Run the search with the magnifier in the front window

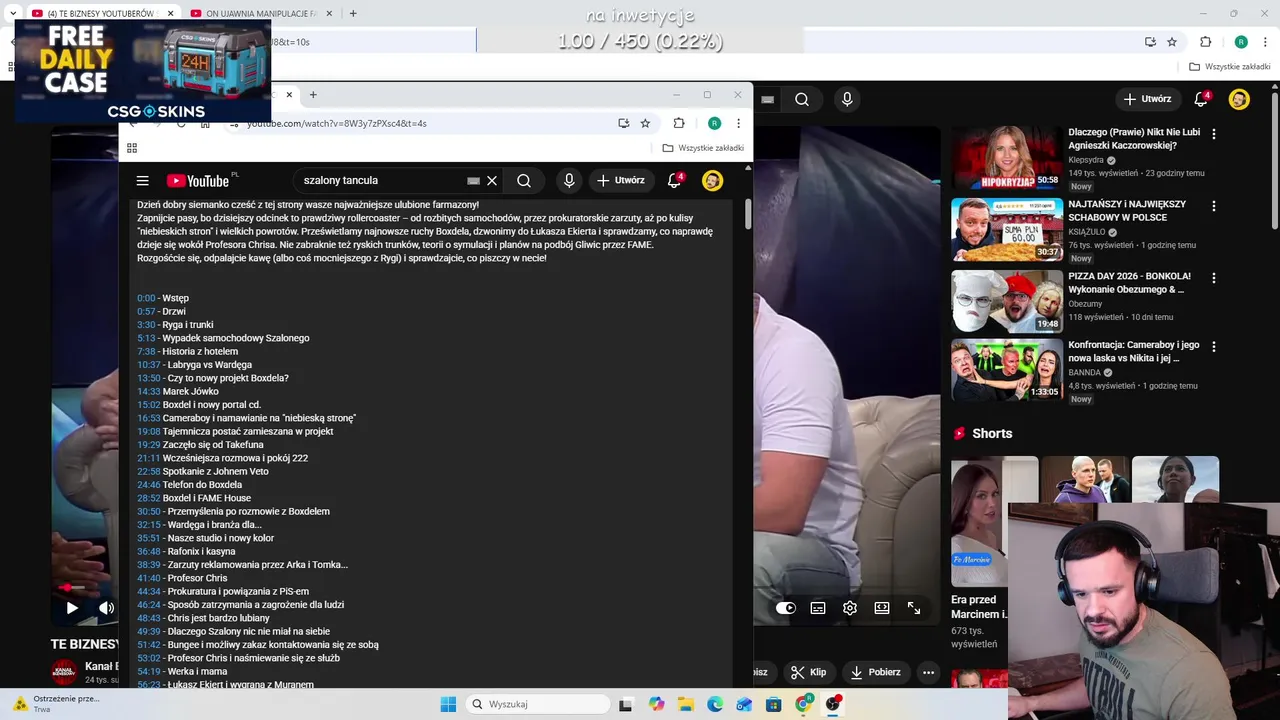524,181
